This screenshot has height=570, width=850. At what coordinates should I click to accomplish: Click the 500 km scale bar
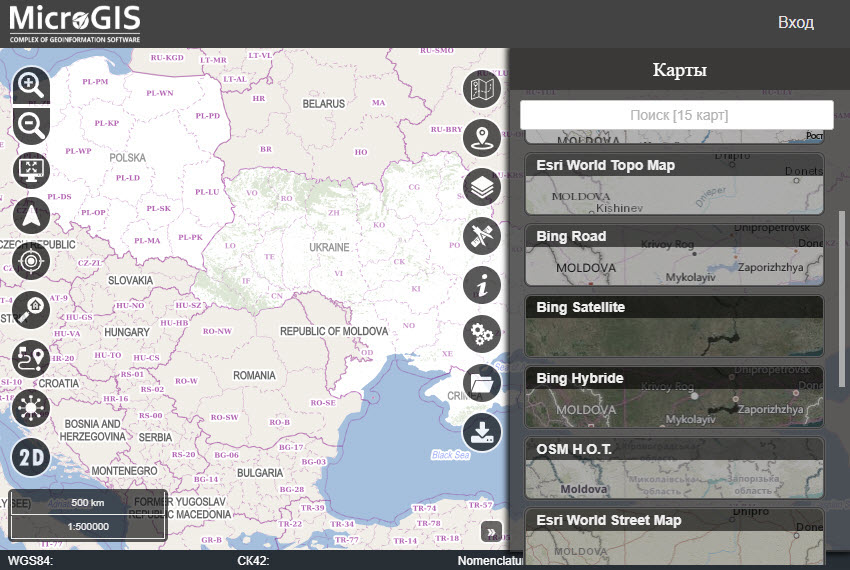click(88, 503)
